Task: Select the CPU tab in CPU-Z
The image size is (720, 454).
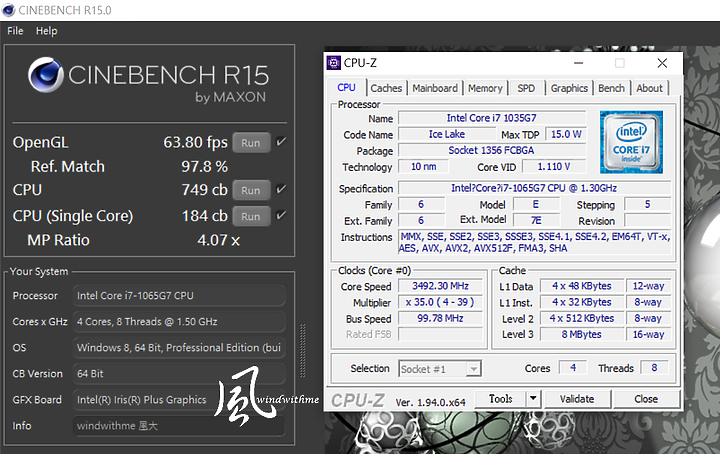Action: pyautogui.click(x=346, y=88)
